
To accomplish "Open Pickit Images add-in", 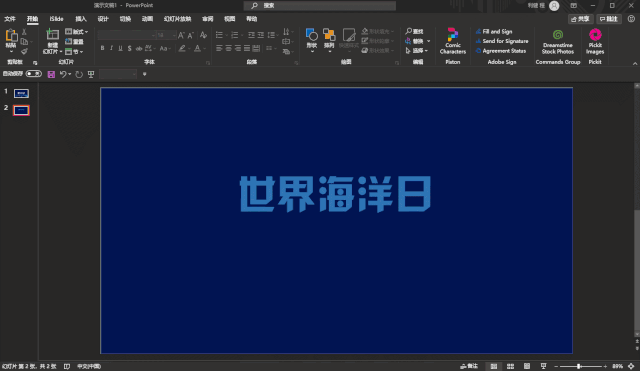I will click(x=595, y=41).
